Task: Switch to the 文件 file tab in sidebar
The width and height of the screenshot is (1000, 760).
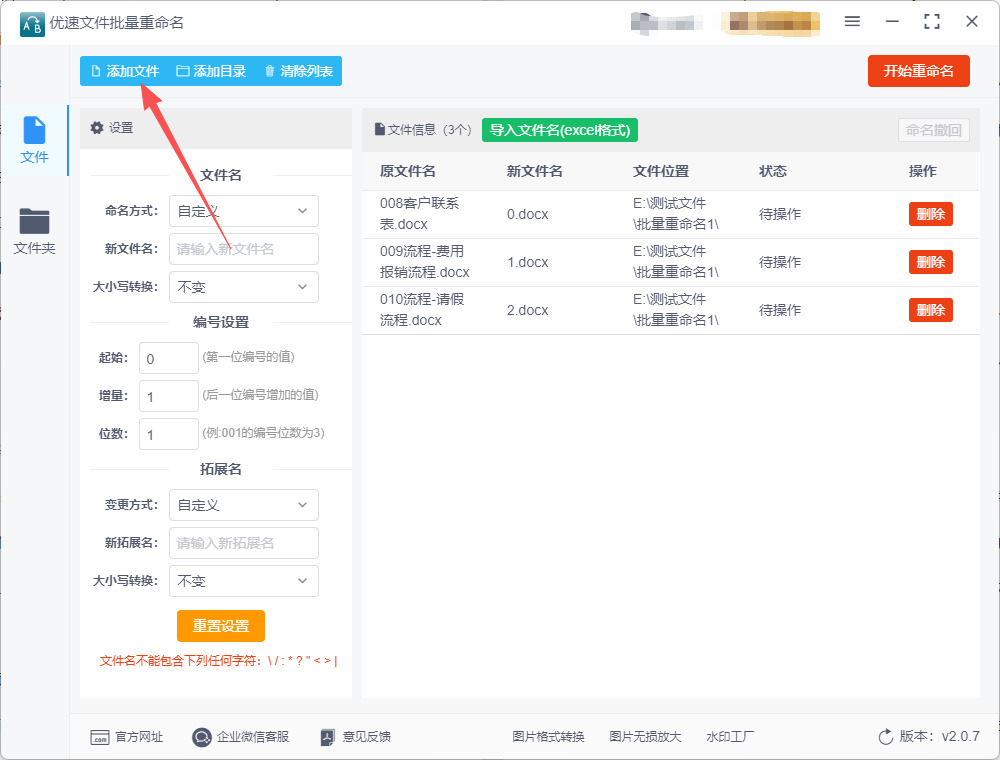Action: 34,140
